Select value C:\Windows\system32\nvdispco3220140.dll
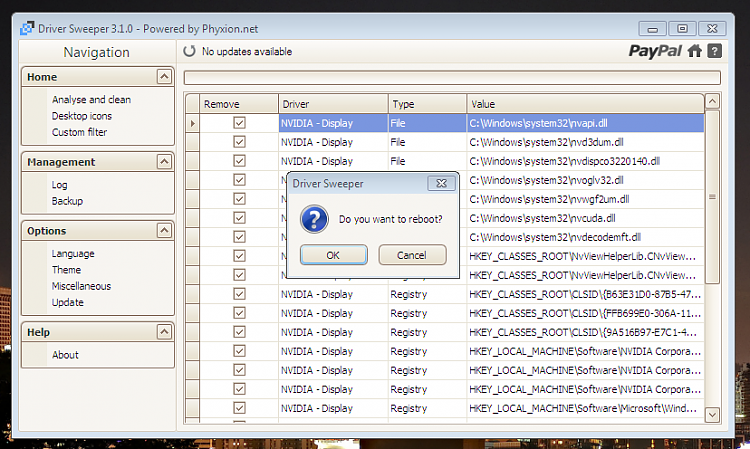Screen dimensions: 750x449 click(585, 161)
